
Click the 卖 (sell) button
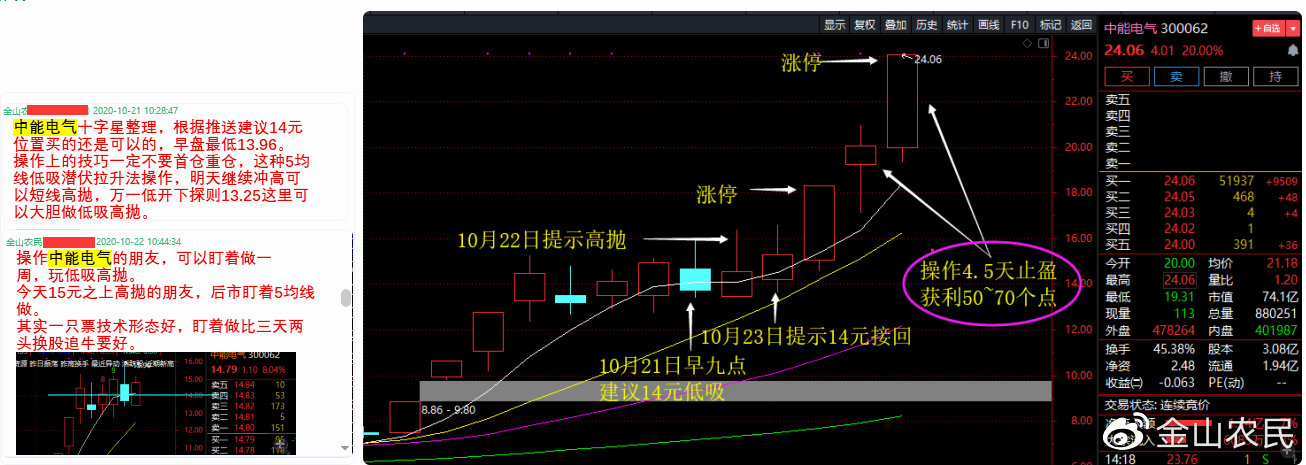click(x=1177, y=77)
